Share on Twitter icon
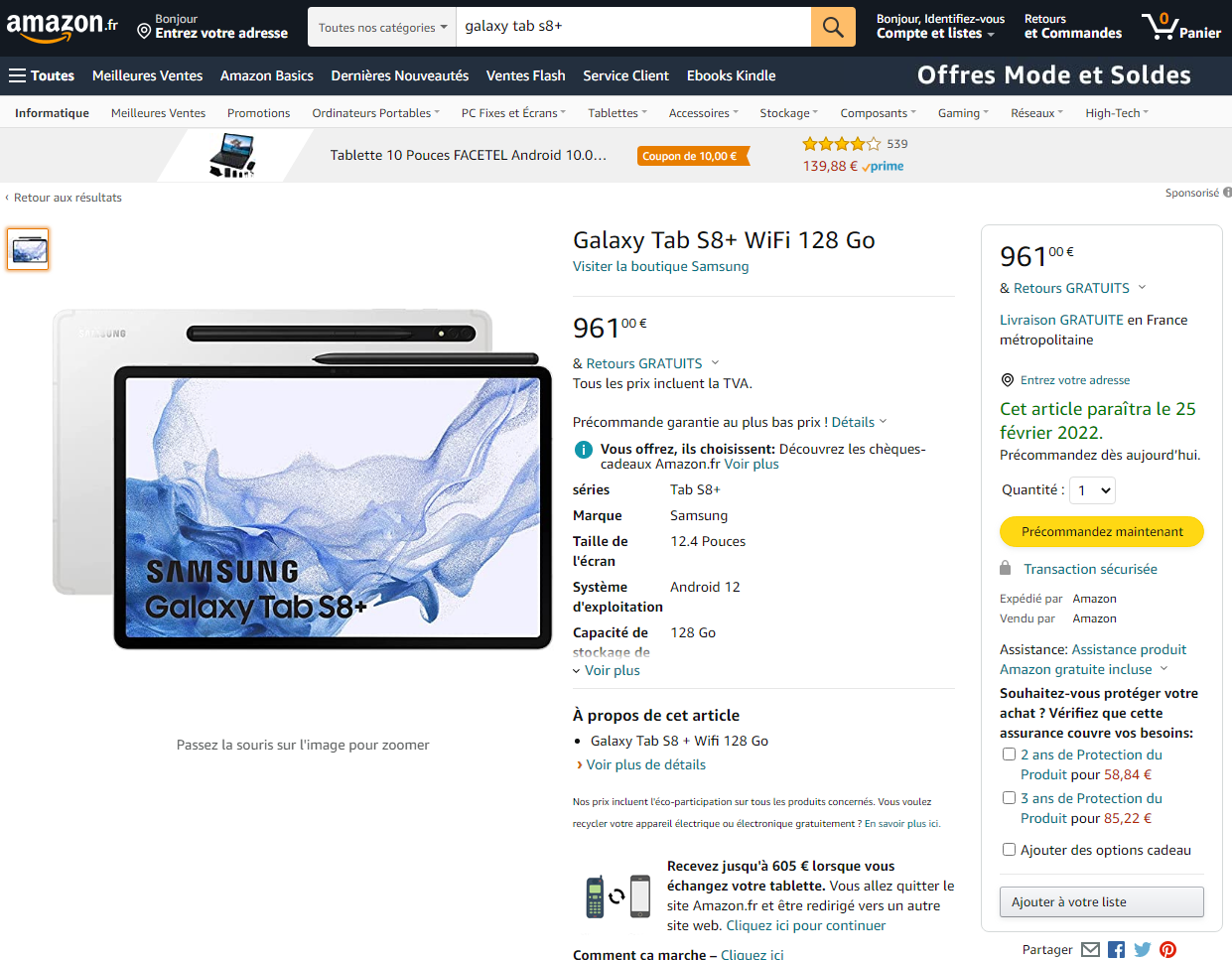 pos(1143,949)
